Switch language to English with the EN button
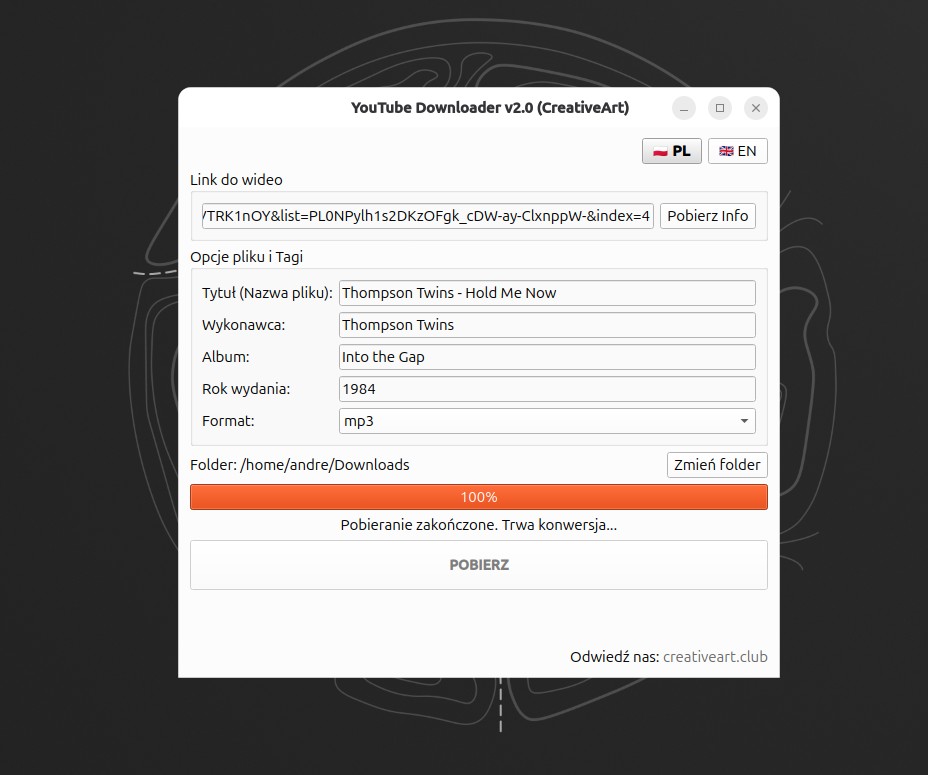 [737, 151]
